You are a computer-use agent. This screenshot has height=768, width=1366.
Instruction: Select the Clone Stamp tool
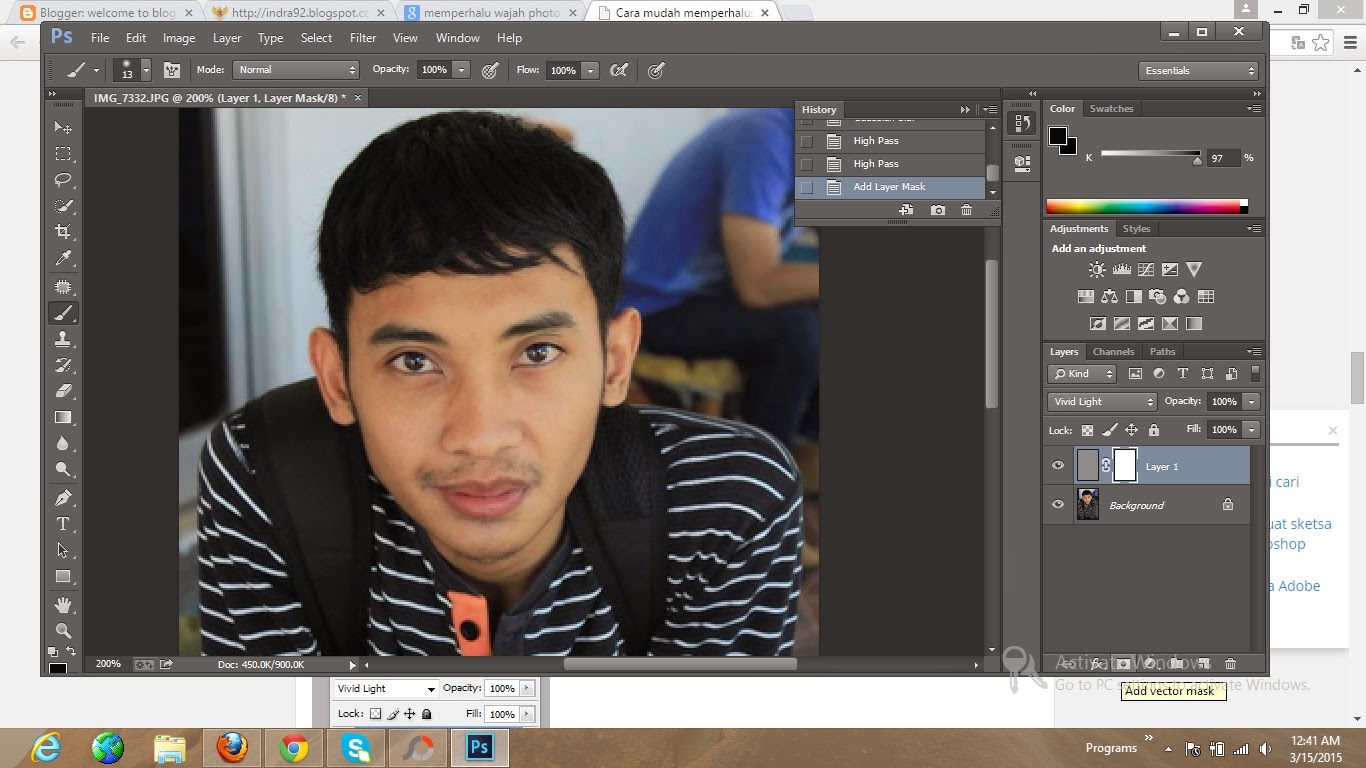coord(63,339)
